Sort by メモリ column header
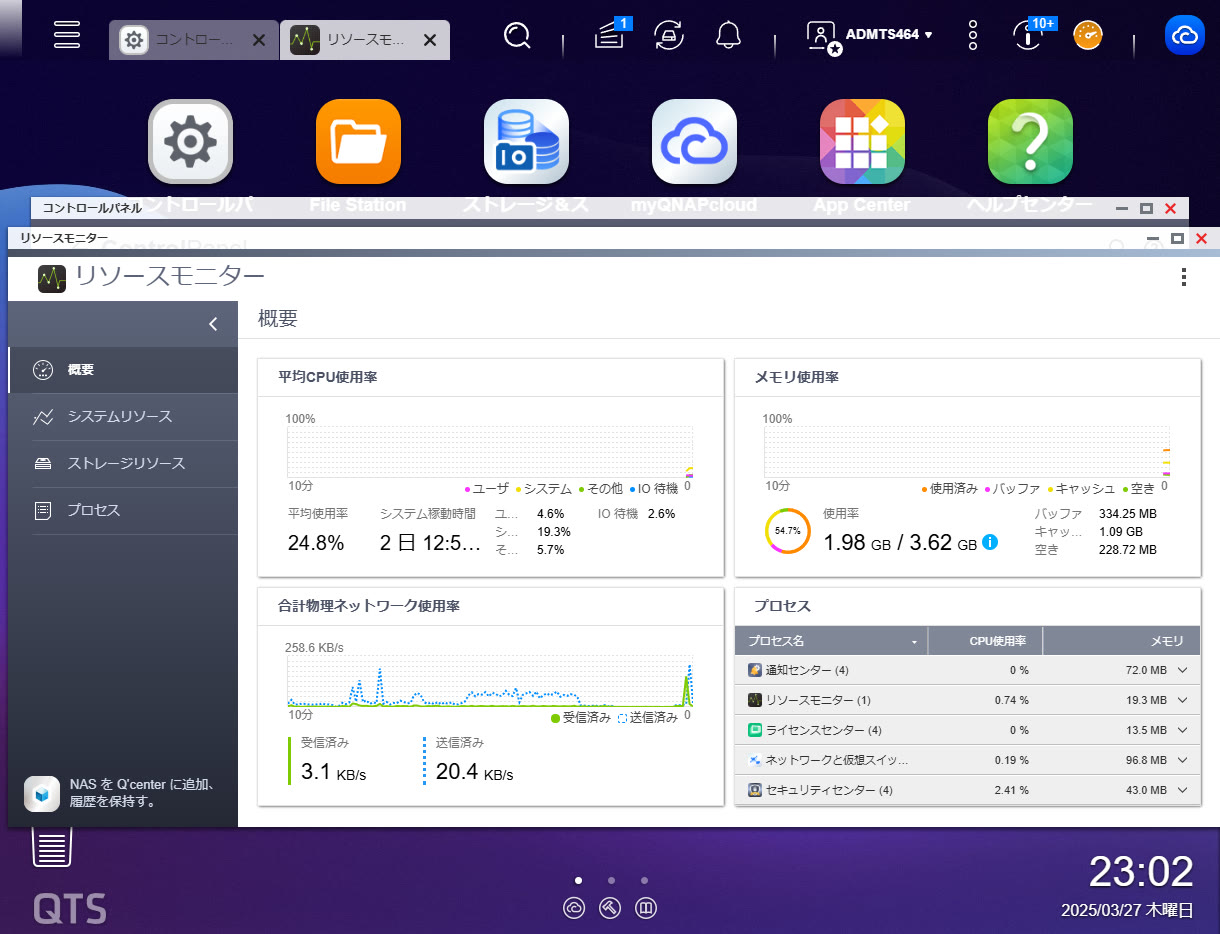The width and height of the screenshot is (1220, 934). [x=1121, y=641]
